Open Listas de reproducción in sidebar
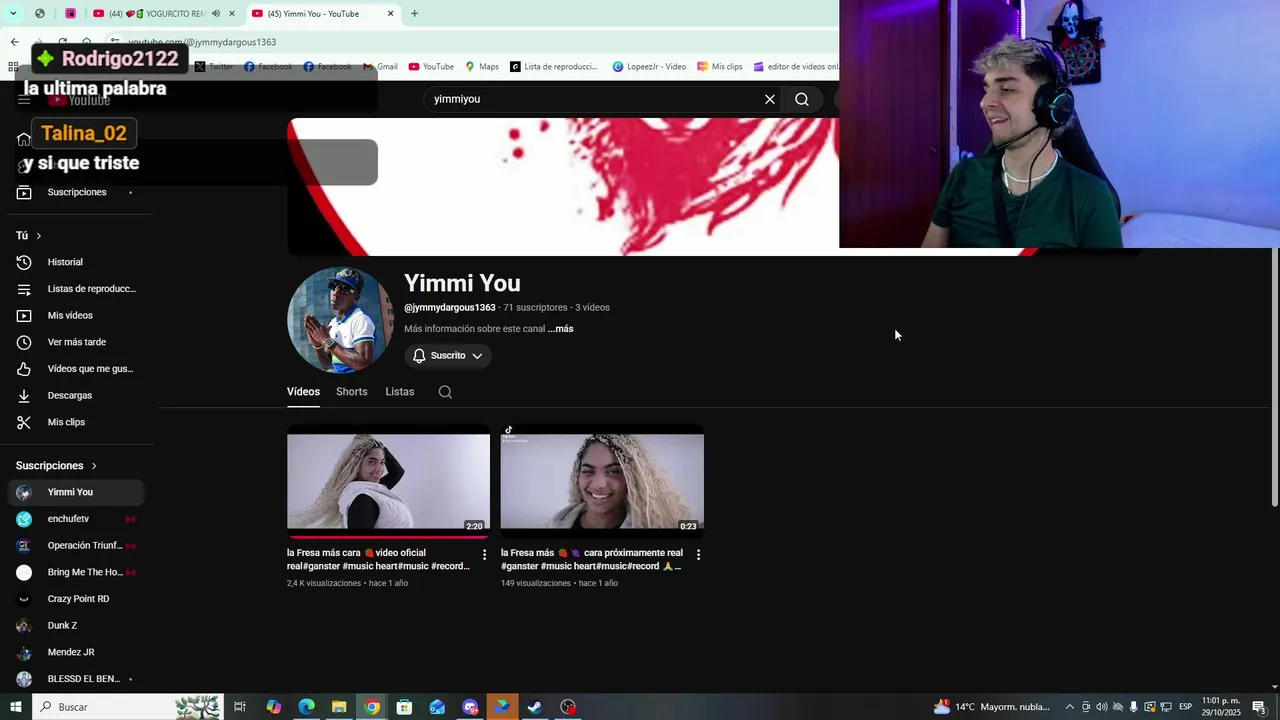 pos(75,289)
